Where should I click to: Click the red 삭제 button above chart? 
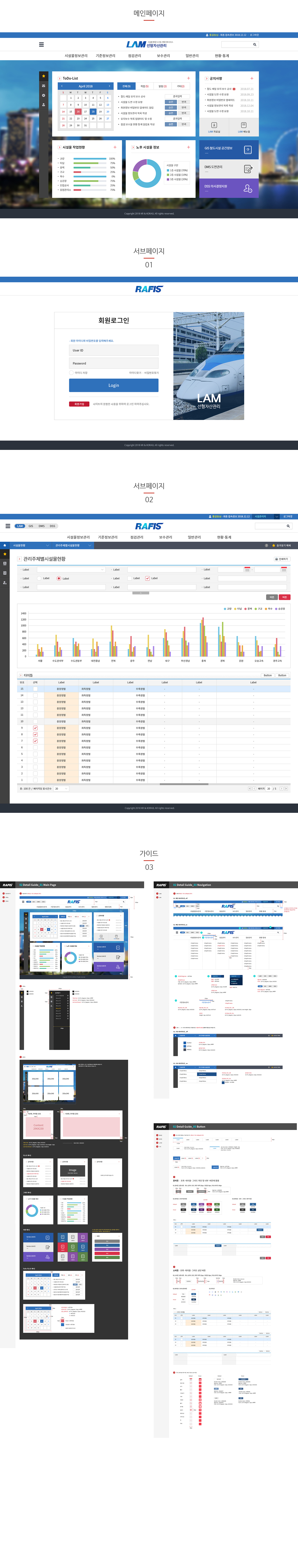click(284, 597)
